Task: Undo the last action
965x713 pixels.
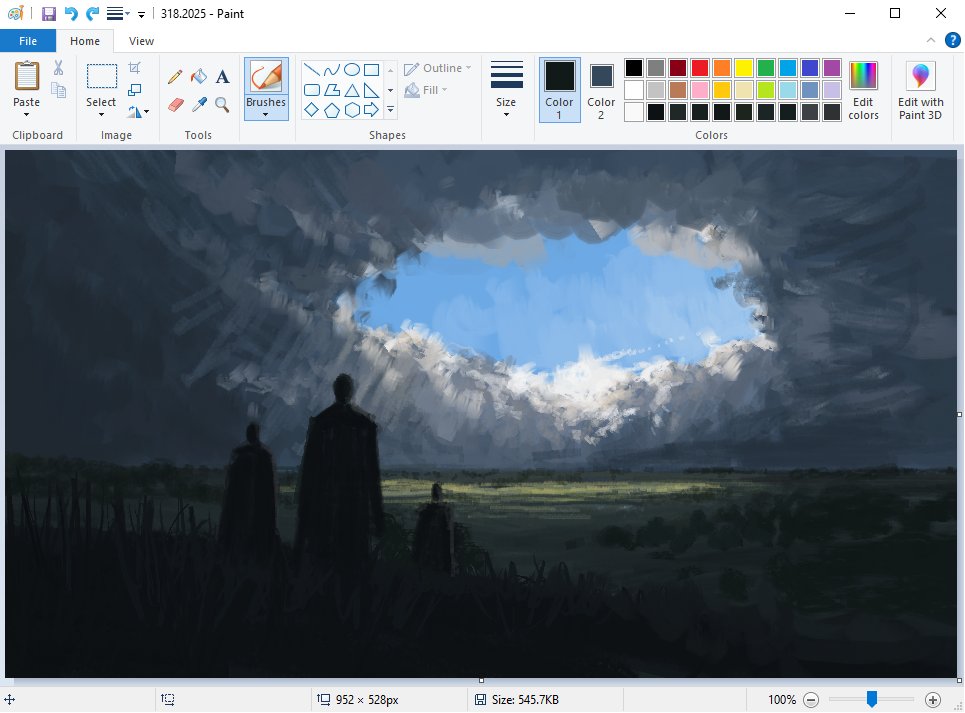Action: 71,14
